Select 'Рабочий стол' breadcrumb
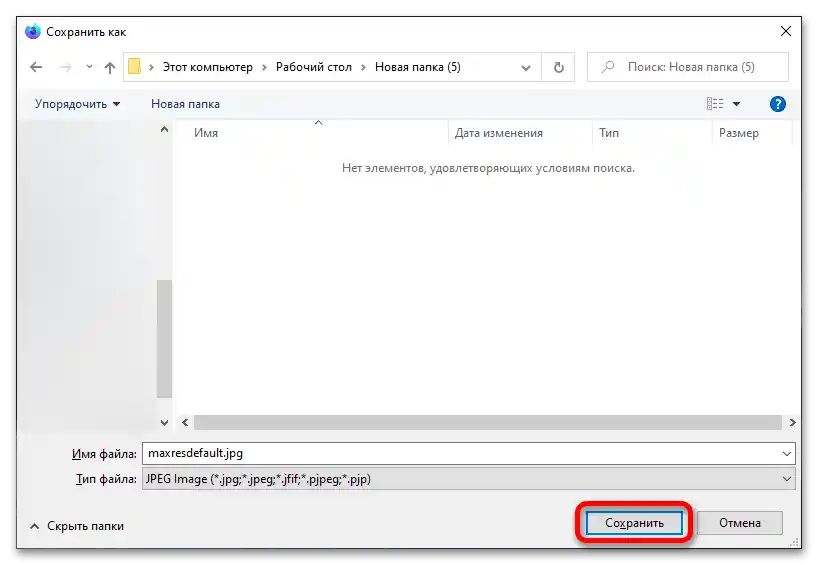 pyautogui.click(x=314, y=67)
